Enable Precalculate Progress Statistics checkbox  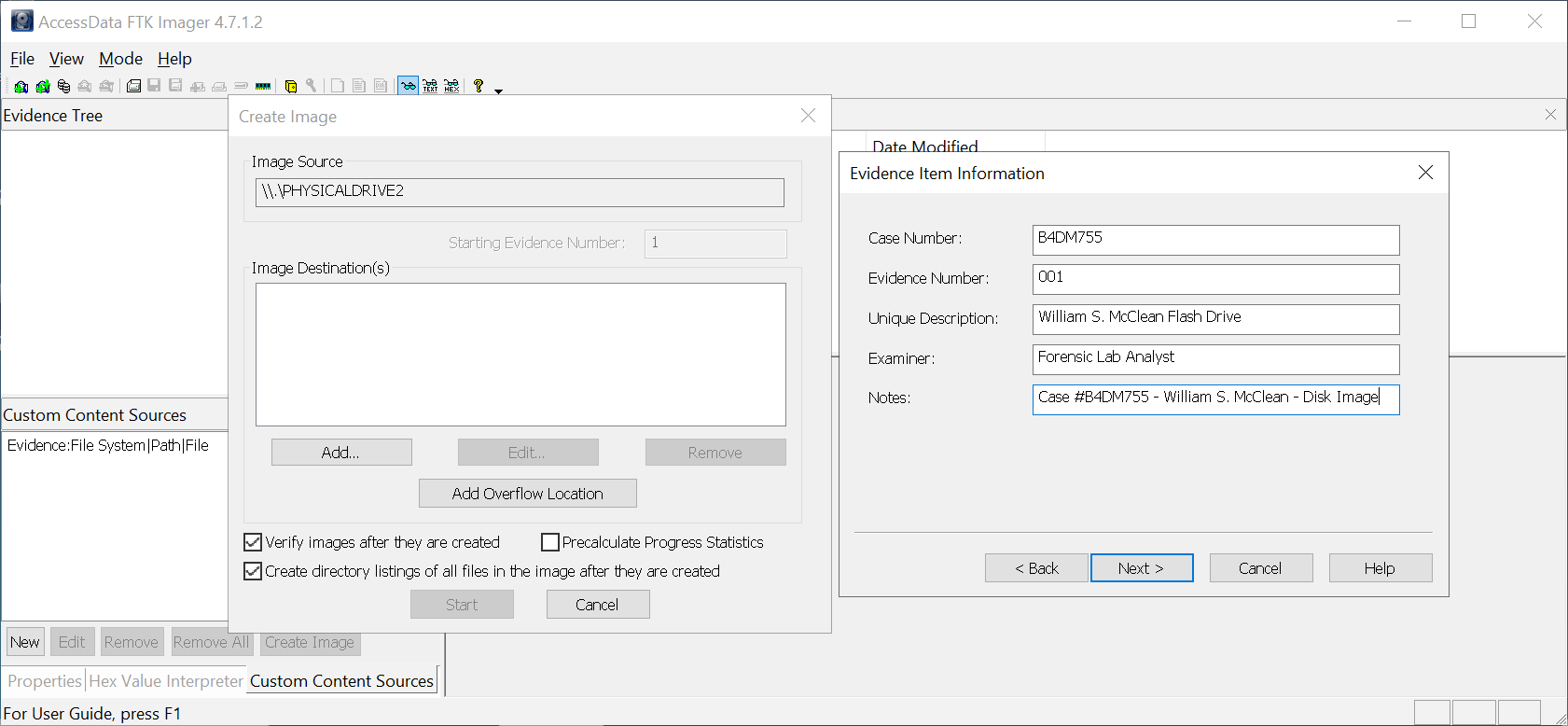point(550,542)
